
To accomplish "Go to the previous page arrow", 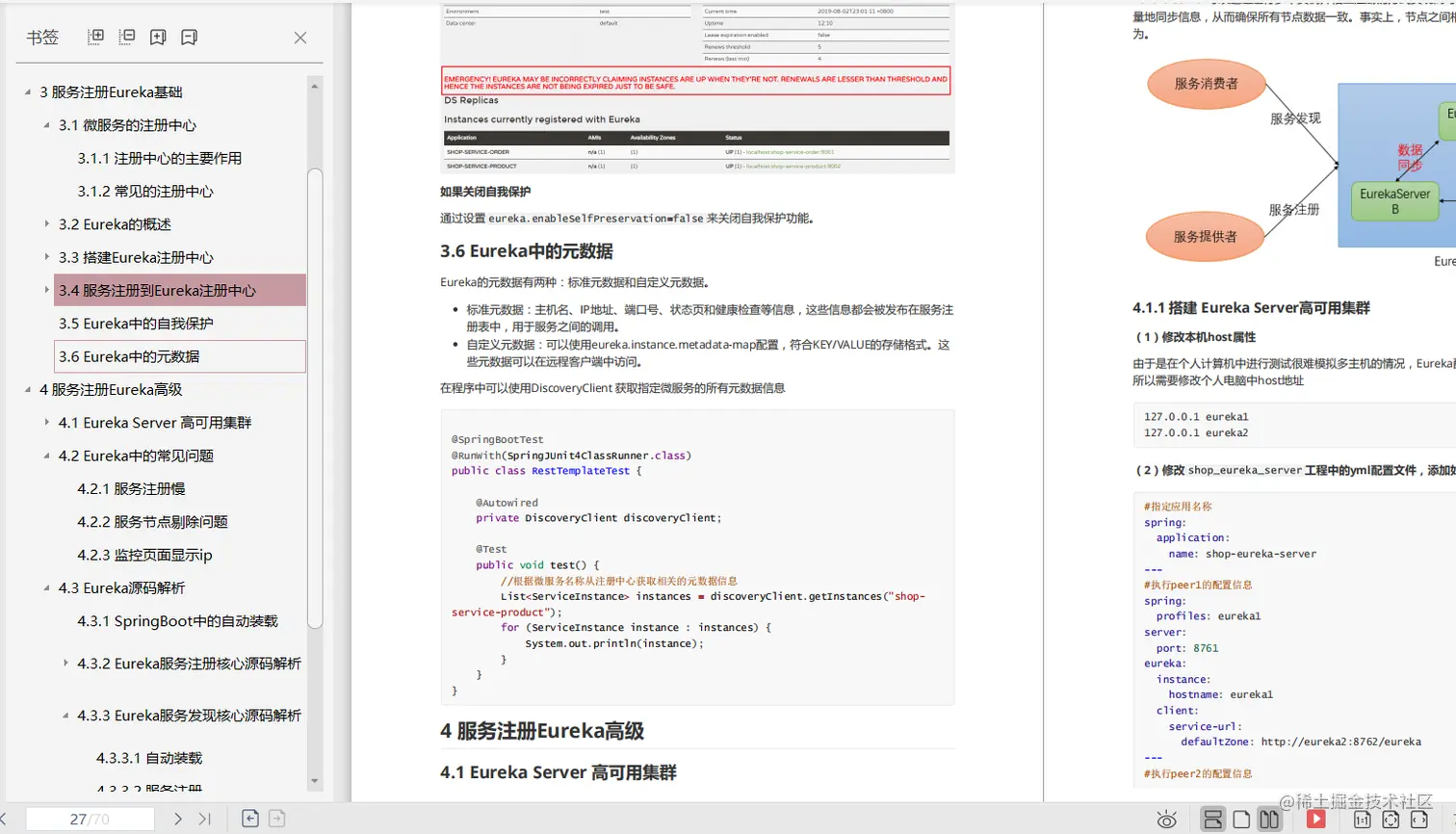I will pyautogui.click(x=4, y=819).
